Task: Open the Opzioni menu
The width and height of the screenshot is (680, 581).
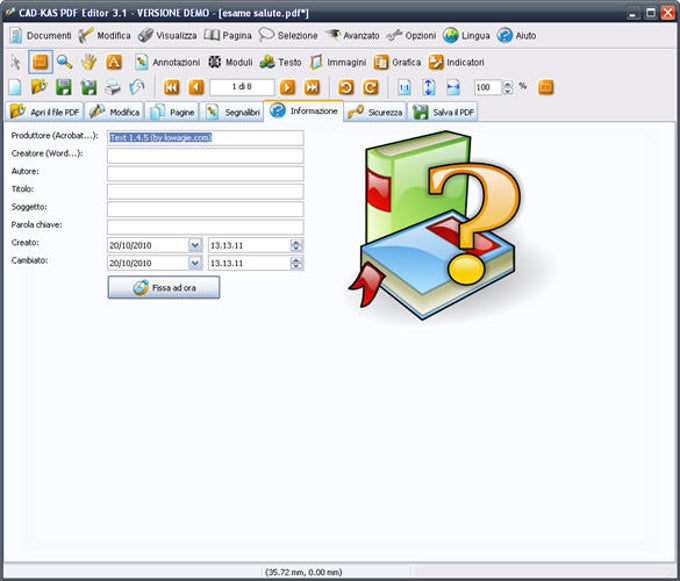Action: coord(411,36)
